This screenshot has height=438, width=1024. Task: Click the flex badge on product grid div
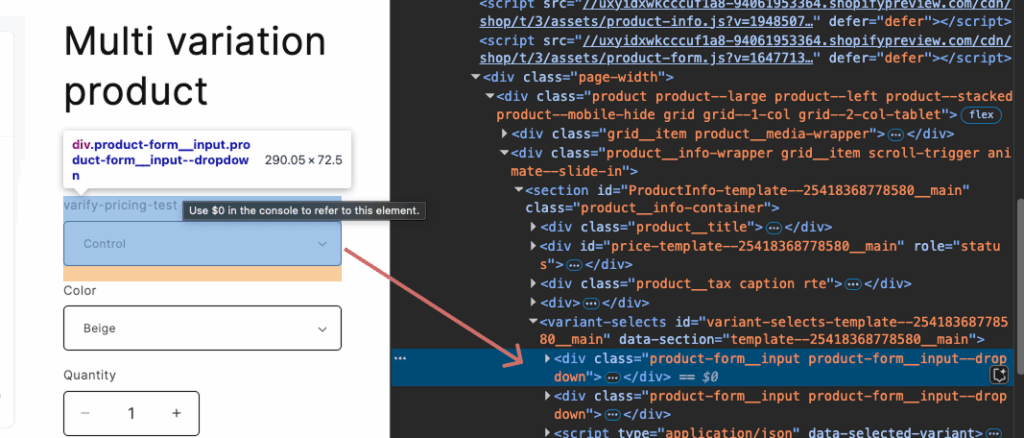click(x=980, y=115)
